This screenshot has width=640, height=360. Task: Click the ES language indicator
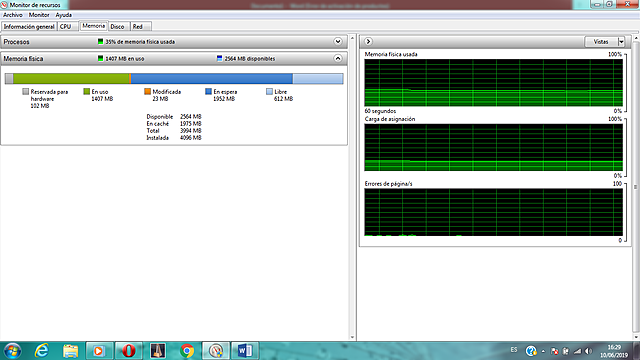[x=514, y=350]
